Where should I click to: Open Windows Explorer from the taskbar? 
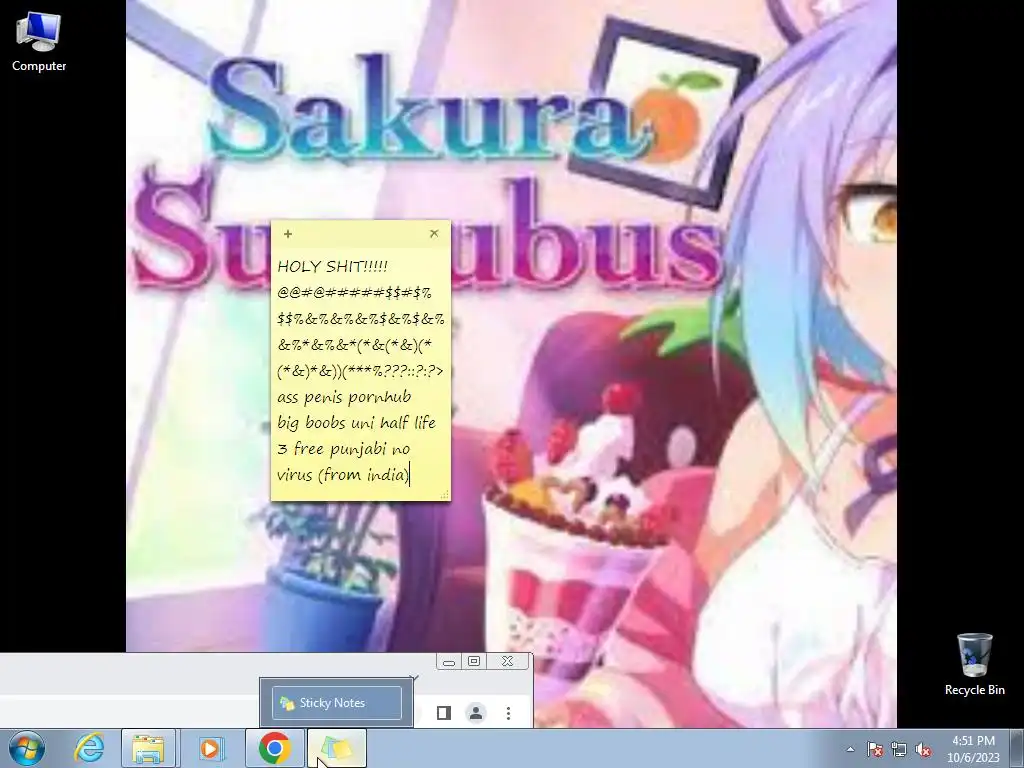click(148, 748)
